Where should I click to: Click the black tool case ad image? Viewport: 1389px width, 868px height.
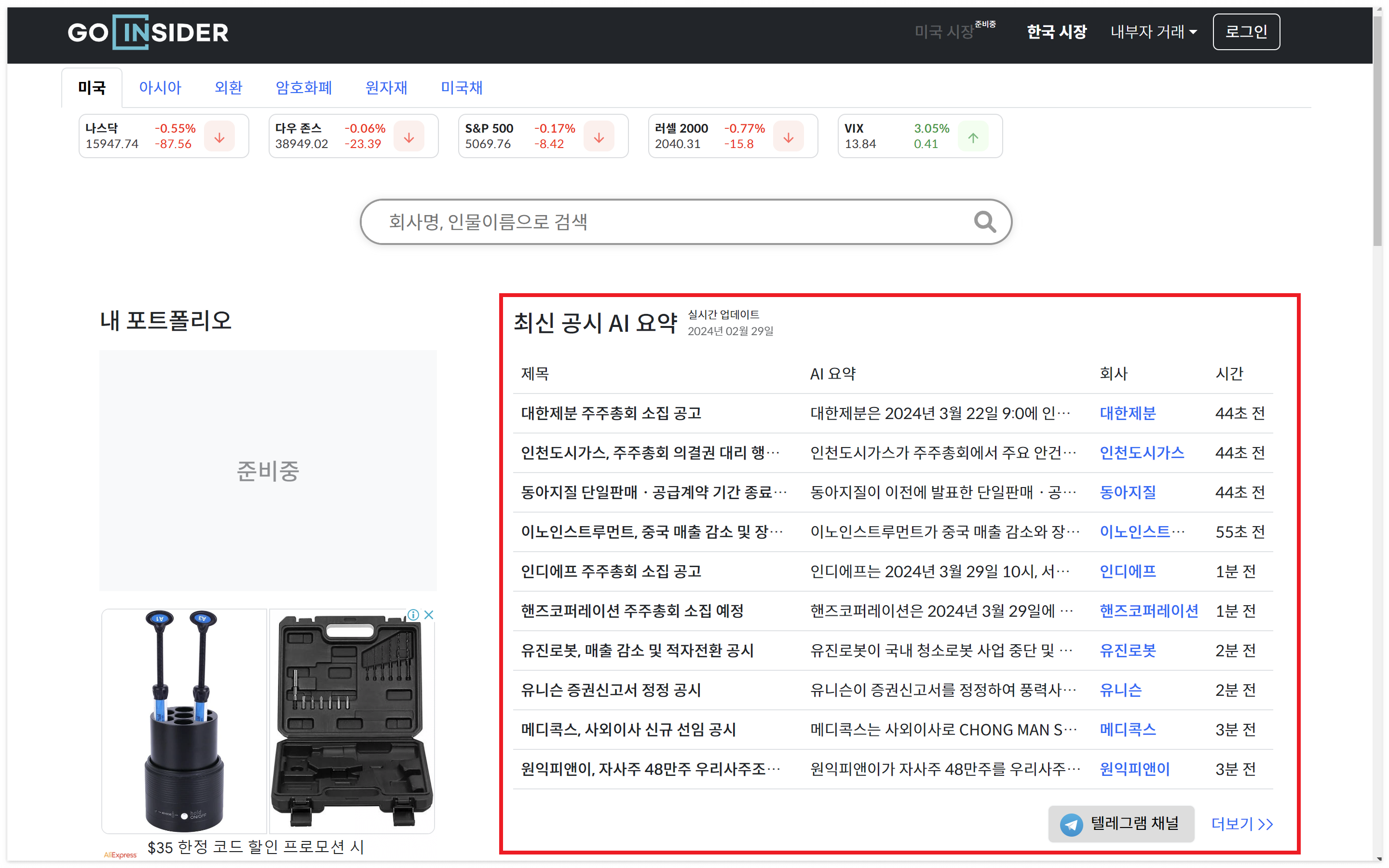[x=352, y=721]
